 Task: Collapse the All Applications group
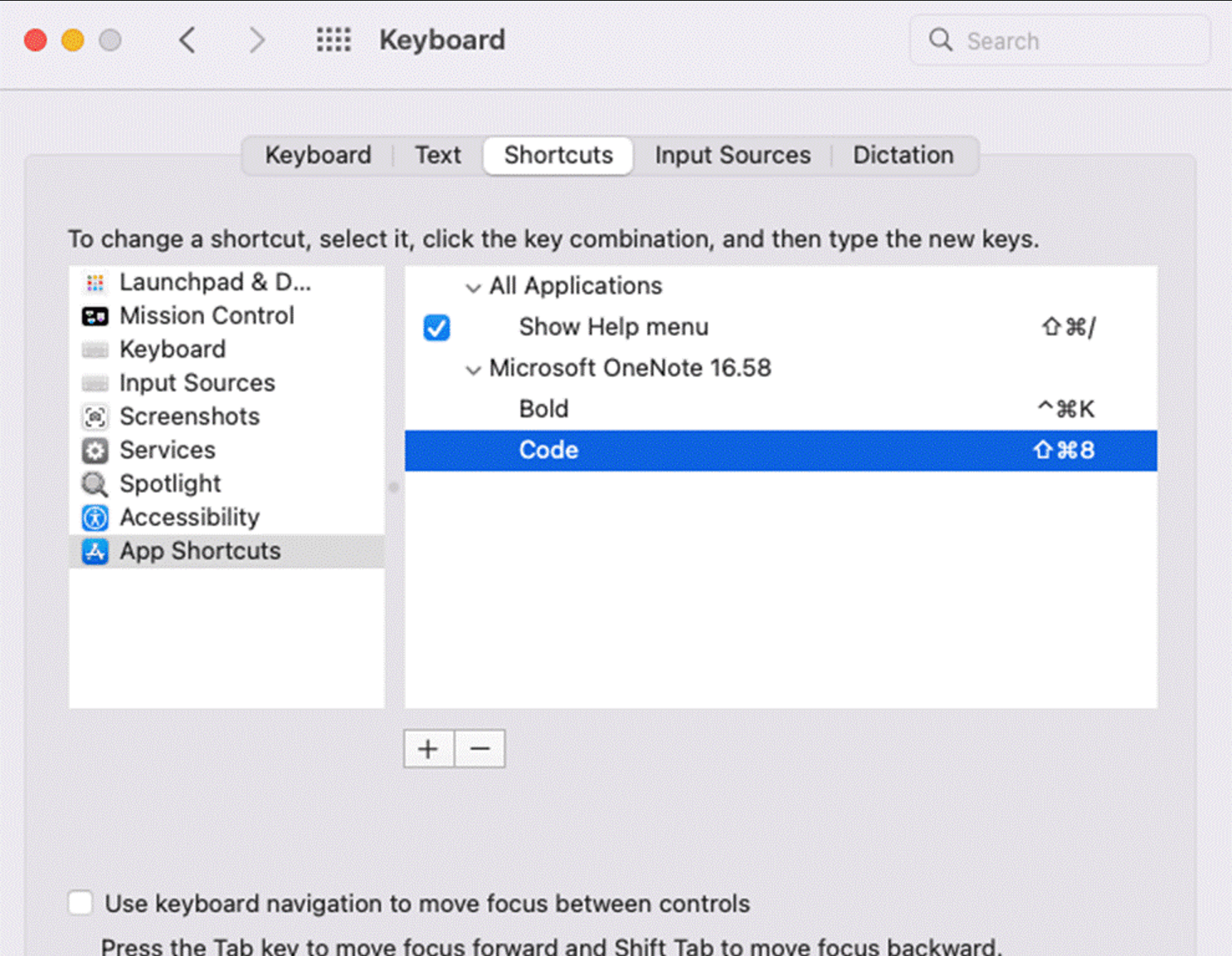473,288
